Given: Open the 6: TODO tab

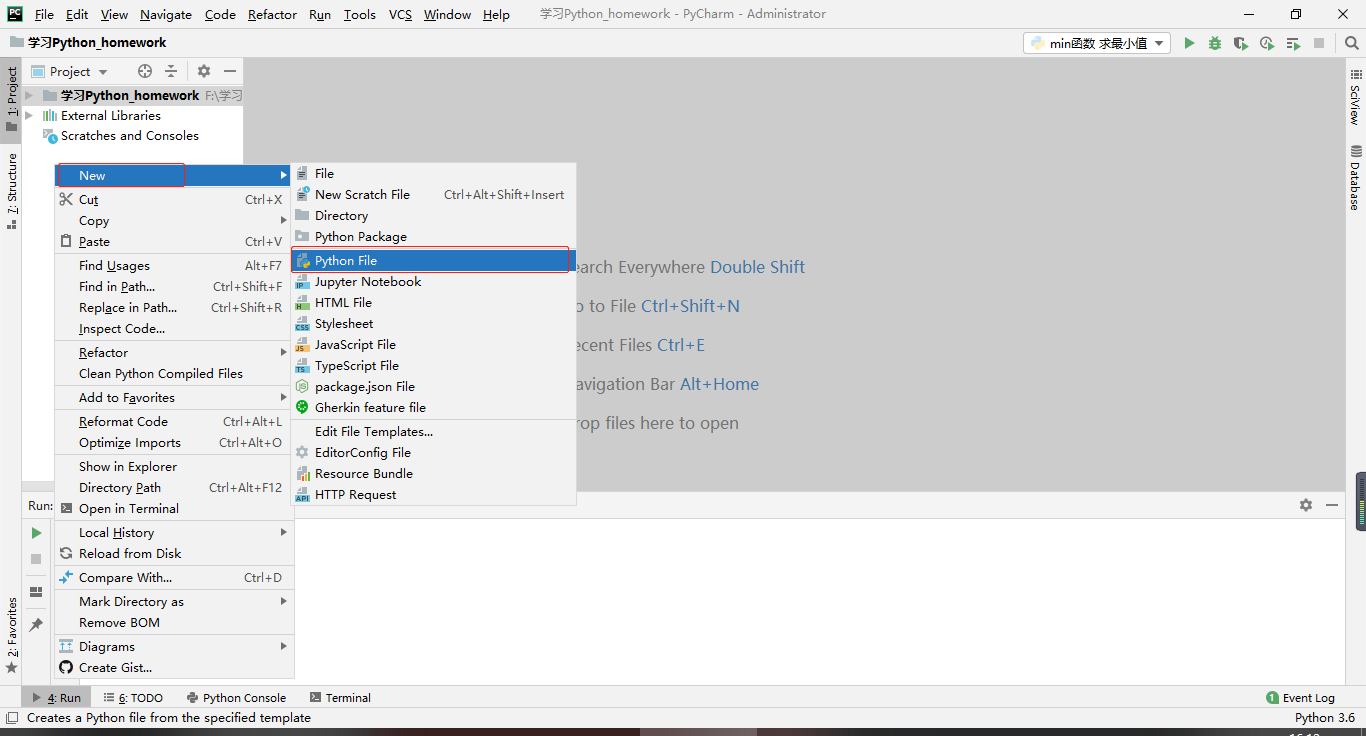Looking at the screenshot, I should click(x=131, y=698).
